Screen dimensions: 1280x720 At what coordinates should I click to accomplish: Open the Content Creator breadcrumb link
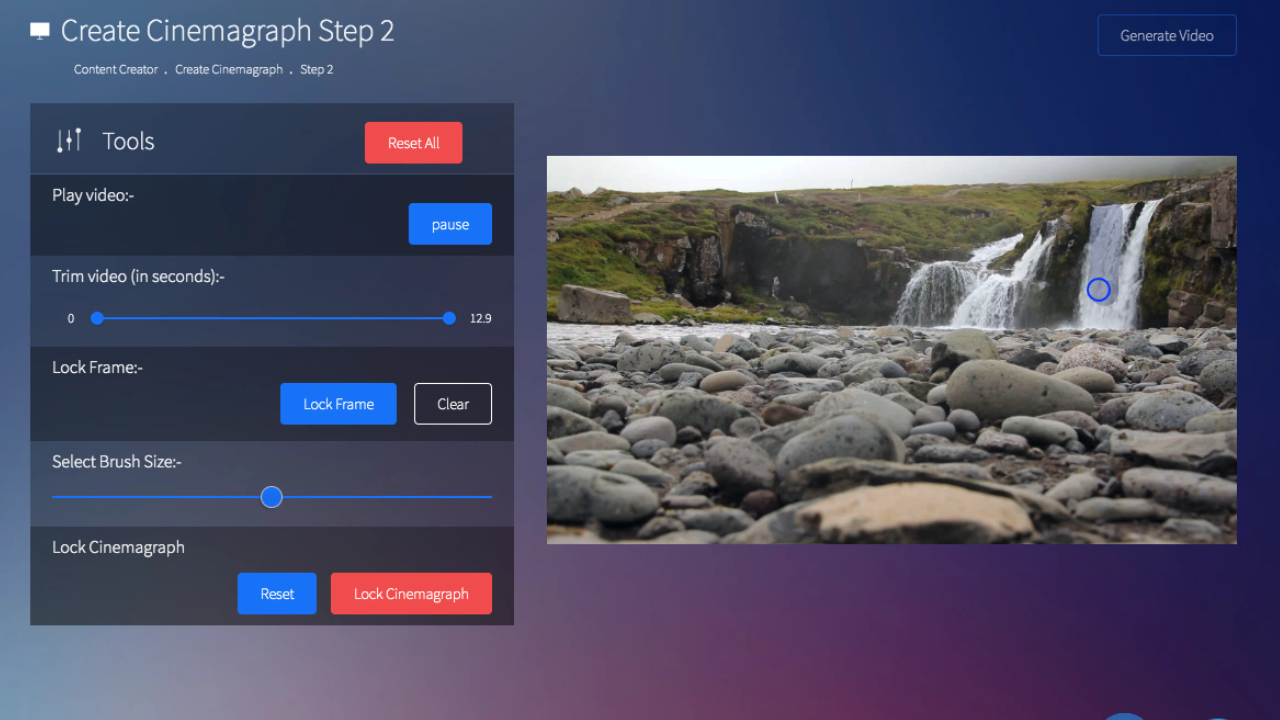(116, 70)
